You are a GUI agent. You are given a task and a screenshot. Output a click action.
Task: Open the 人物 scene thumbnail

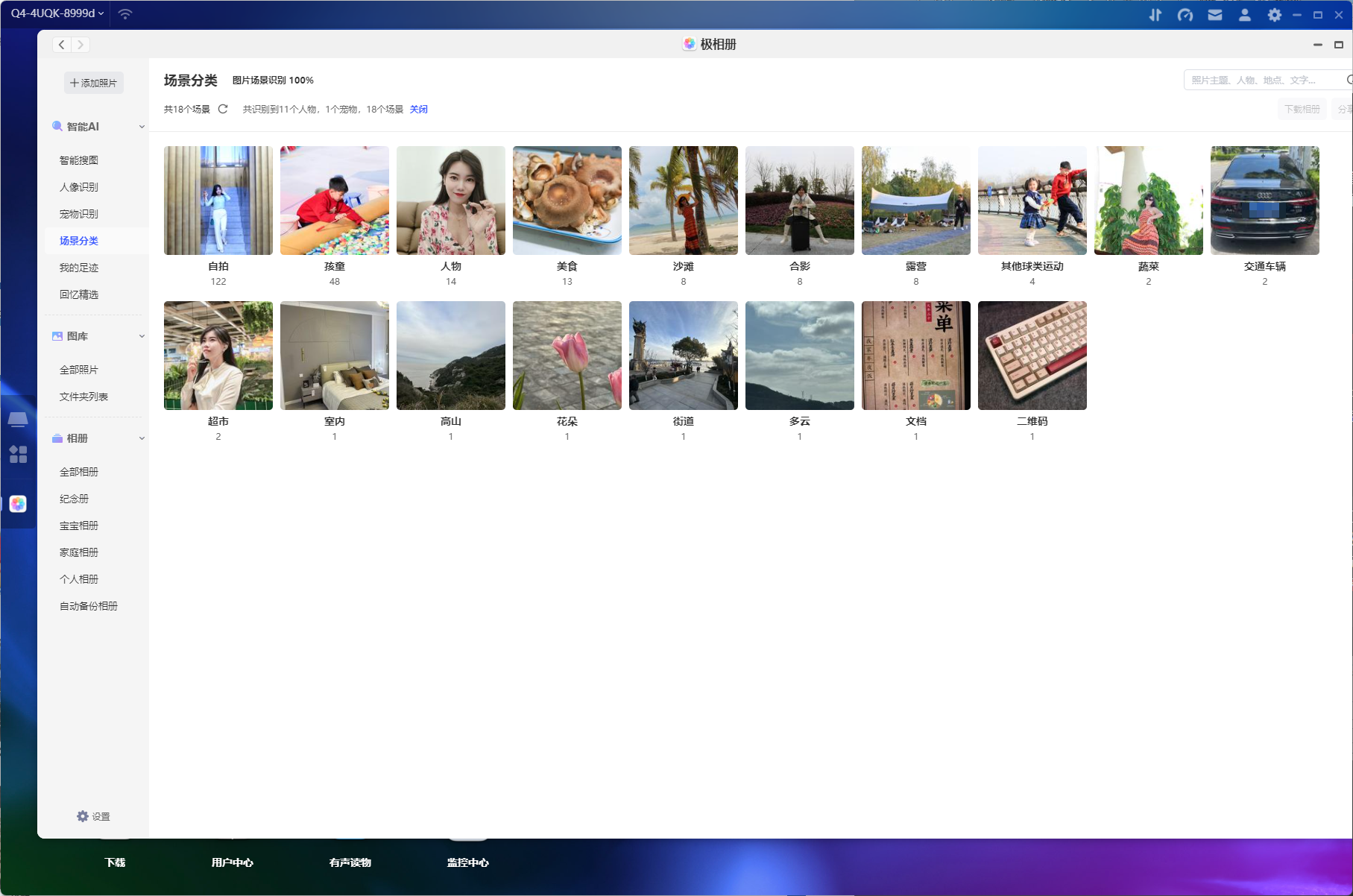pyautogui.click(x=451, y=201)
